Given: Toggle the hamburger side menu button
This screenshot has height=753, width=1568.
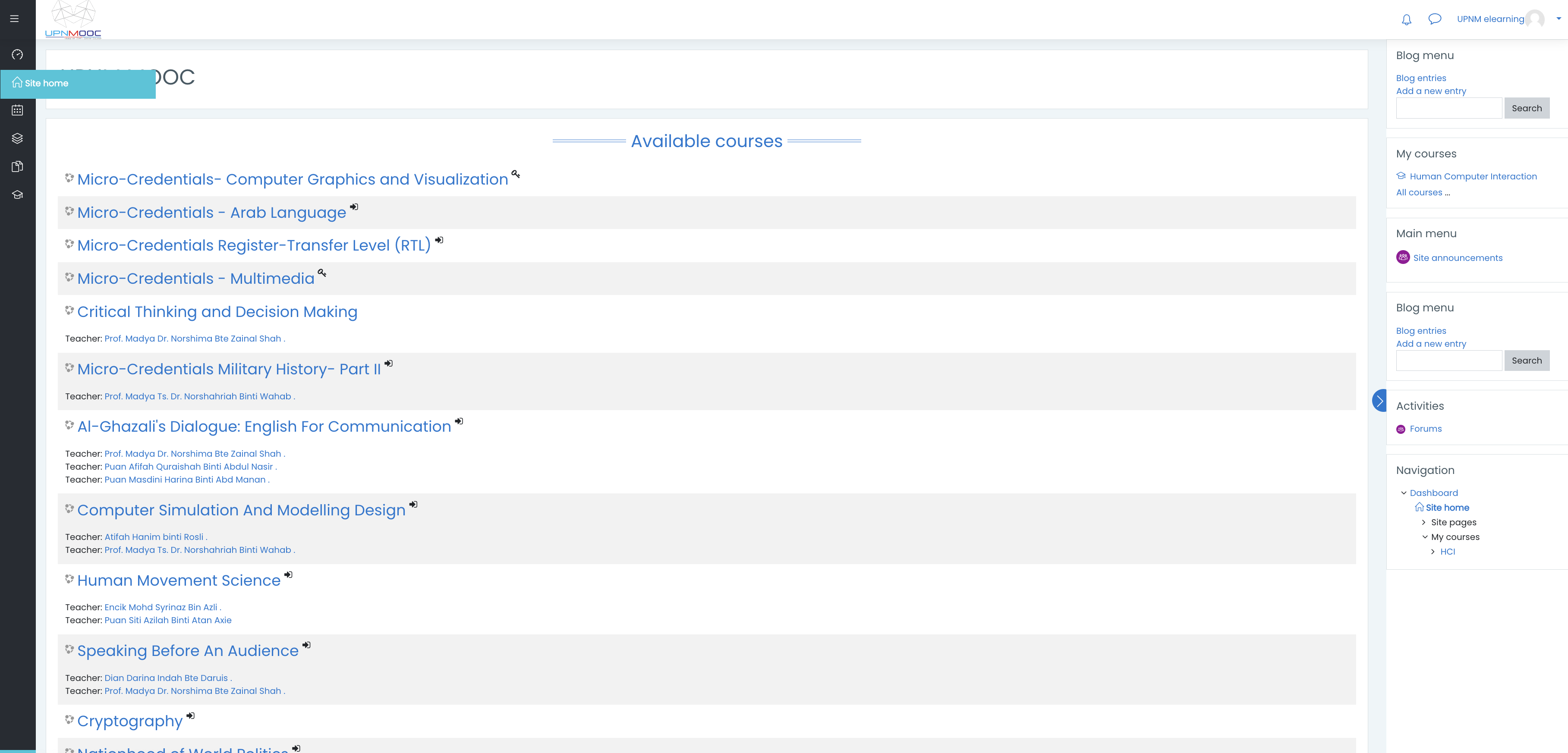Looking at the screenshot, I should [14, 19].
